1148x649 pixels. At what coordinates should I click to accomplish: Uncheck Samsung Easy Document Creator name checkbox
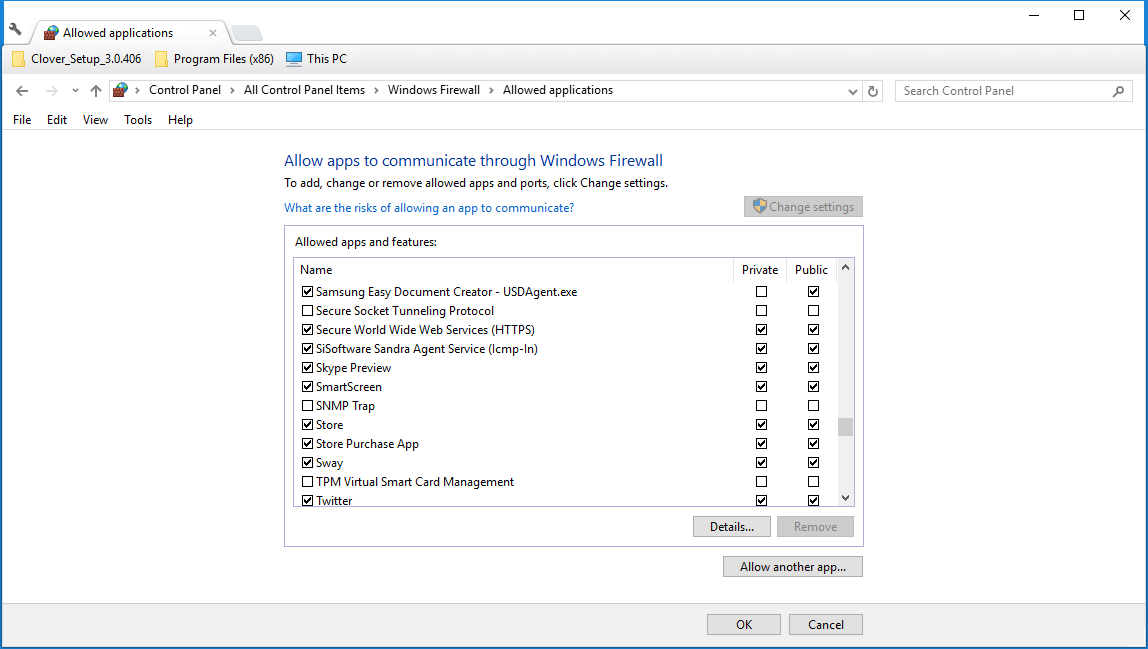click(308, 292)
